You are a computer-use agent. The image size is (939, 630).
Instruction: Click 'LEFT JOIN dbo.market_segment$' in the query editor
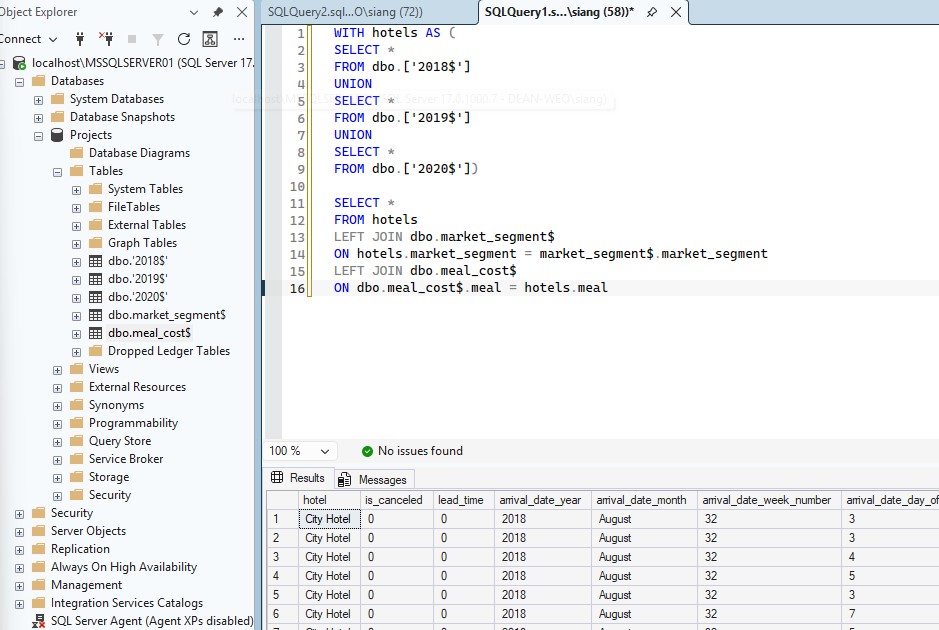(444, 237)
